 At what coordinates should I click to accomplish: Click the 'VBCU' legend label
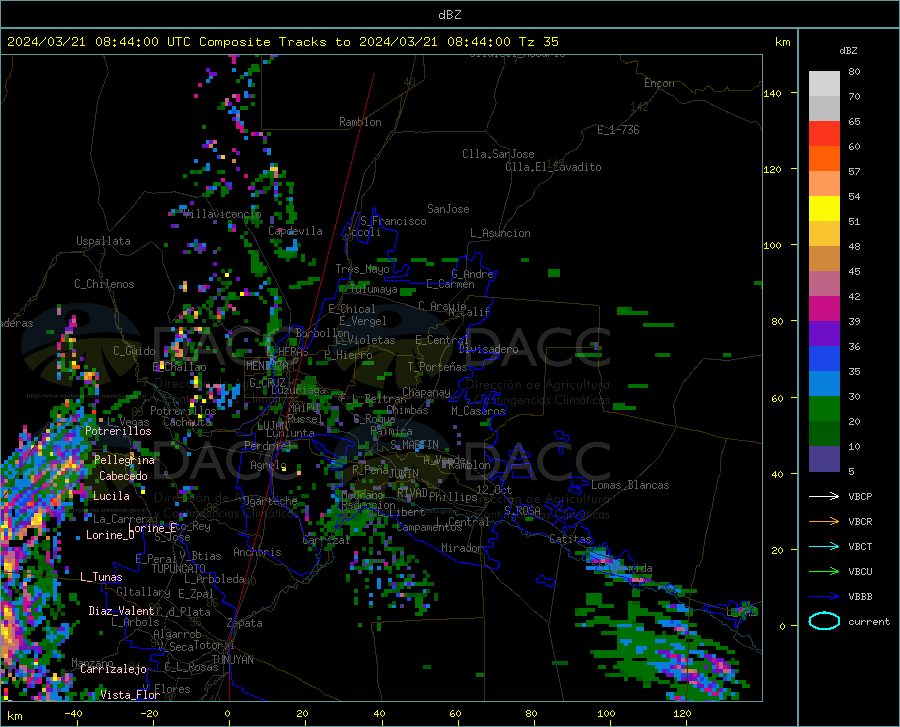pyautogui.click(x=860, y=572)
